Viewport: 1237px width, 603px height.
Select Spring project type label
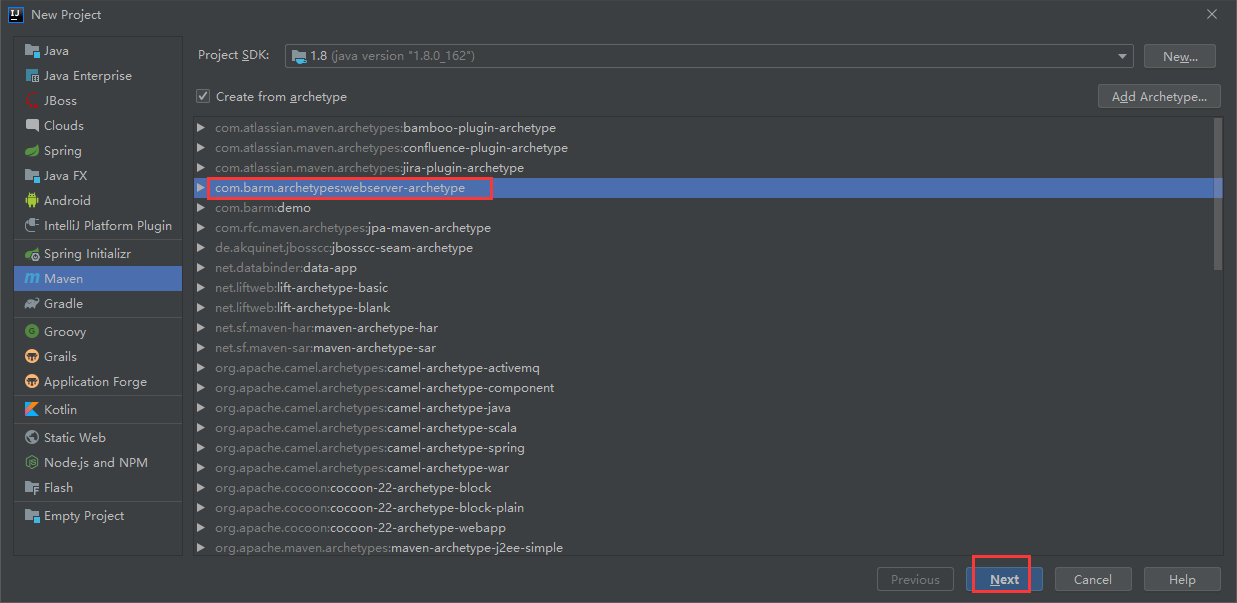[63, 151]
